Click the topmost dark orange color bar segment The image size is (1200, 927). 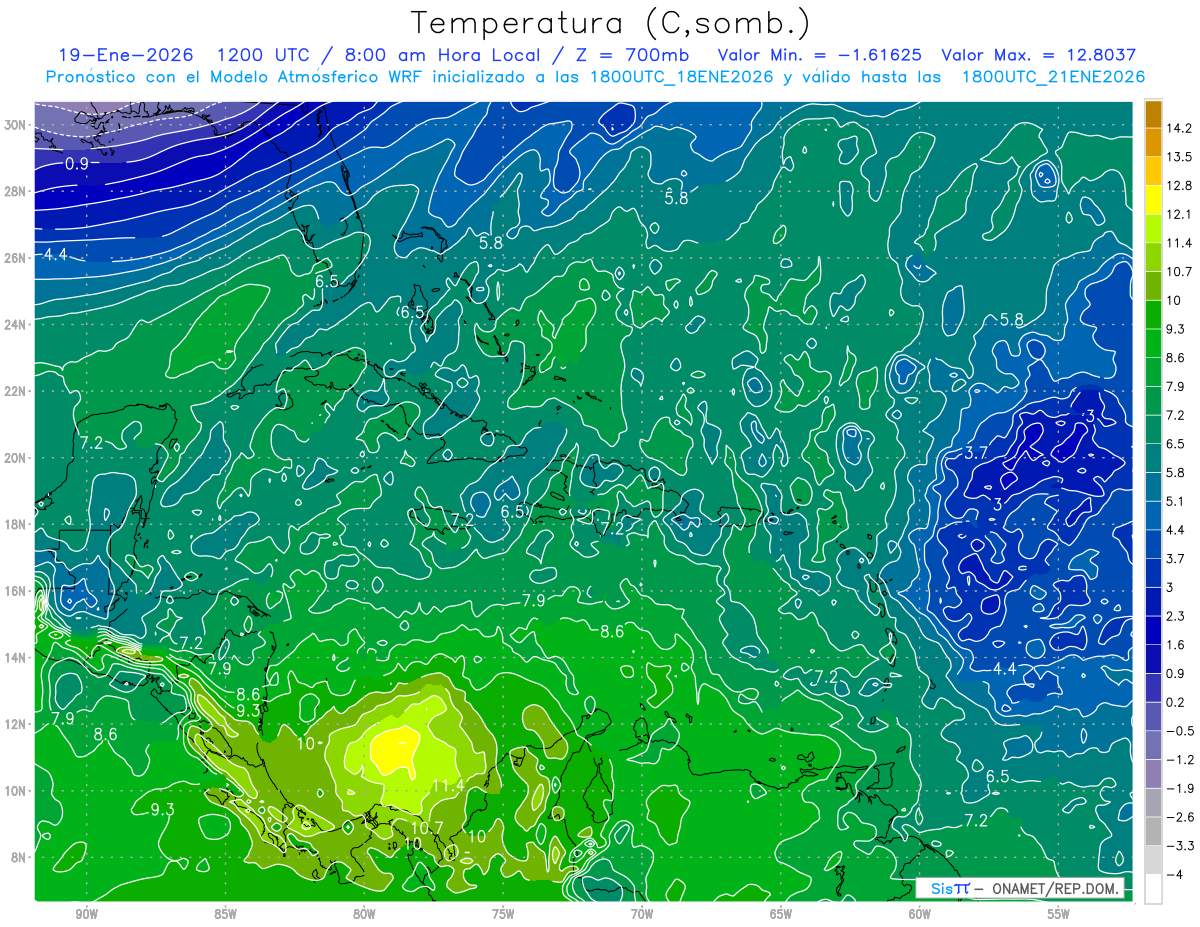pos(1153,114)
